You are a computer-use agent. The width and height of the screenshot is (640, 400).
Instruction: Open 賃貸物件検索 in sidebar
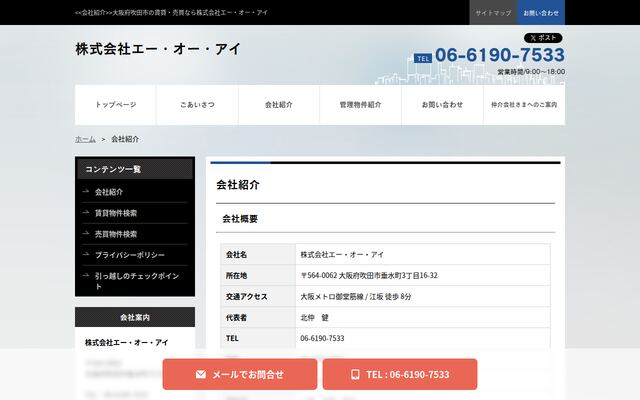point(116,213)
